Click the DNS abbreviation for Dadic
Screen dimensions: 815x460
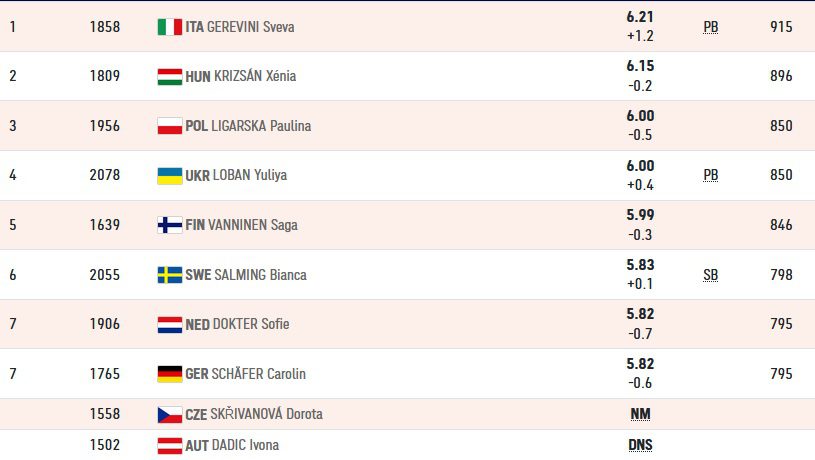click(640, 445)
